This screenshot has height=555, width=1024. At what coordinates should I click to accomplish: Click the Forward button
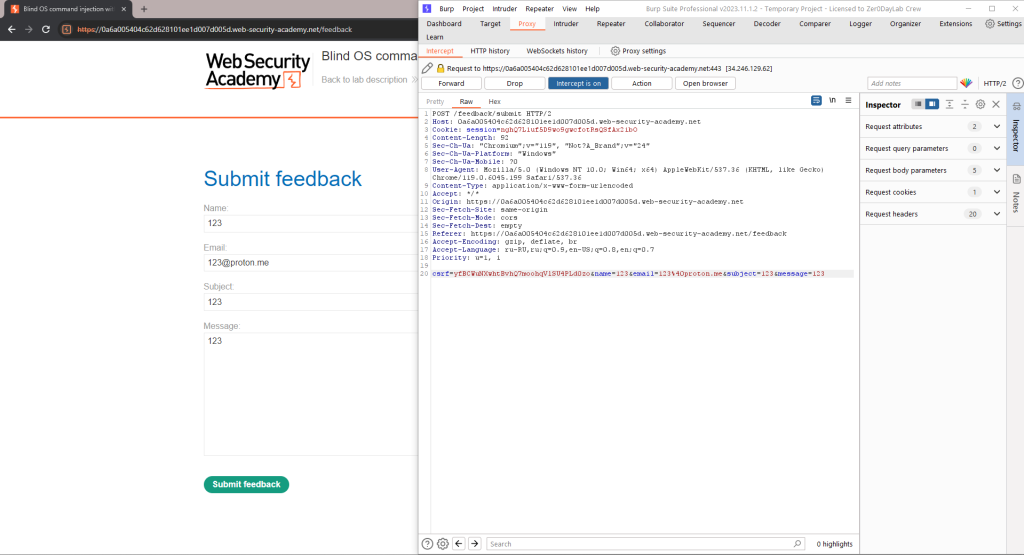[451, 84]
